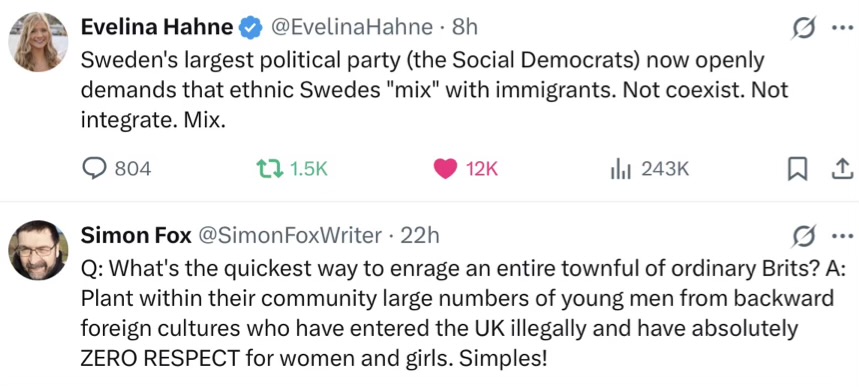Screen dimensions: 859x387
Task: Click the Evelina Hahne display name
Action: click(157, 27)
